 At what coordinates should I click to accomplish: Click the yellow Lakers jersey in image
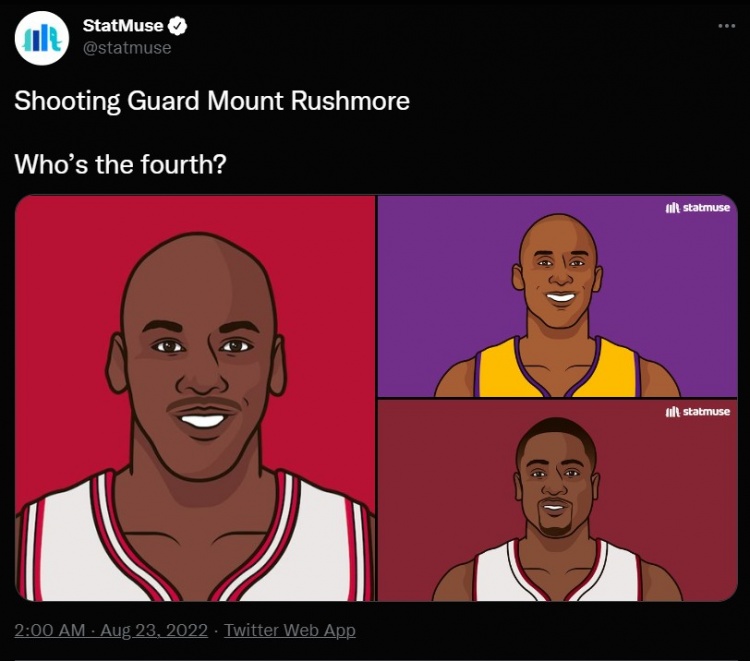[557, 369]
